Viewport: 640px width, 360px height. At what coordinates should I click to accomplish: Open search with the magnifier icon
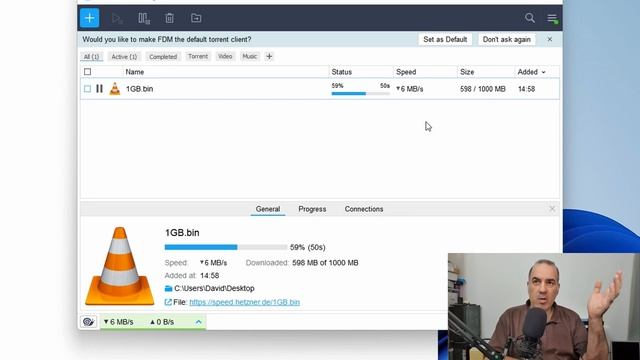tap(530, 18)
